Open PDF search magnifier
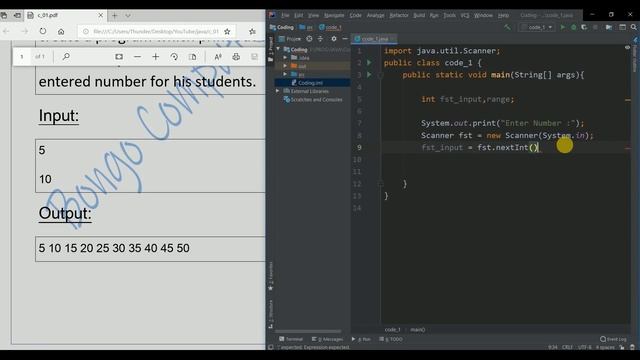 [66, 57]
